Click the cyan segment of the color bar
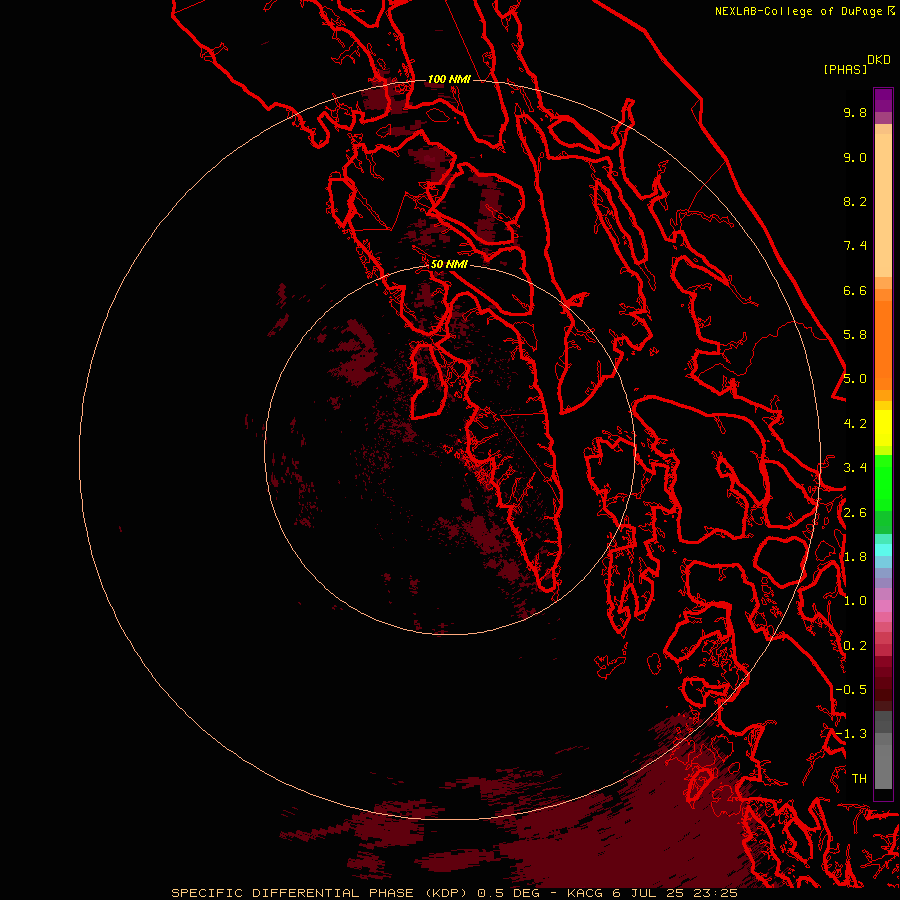 tap(883, 550)
